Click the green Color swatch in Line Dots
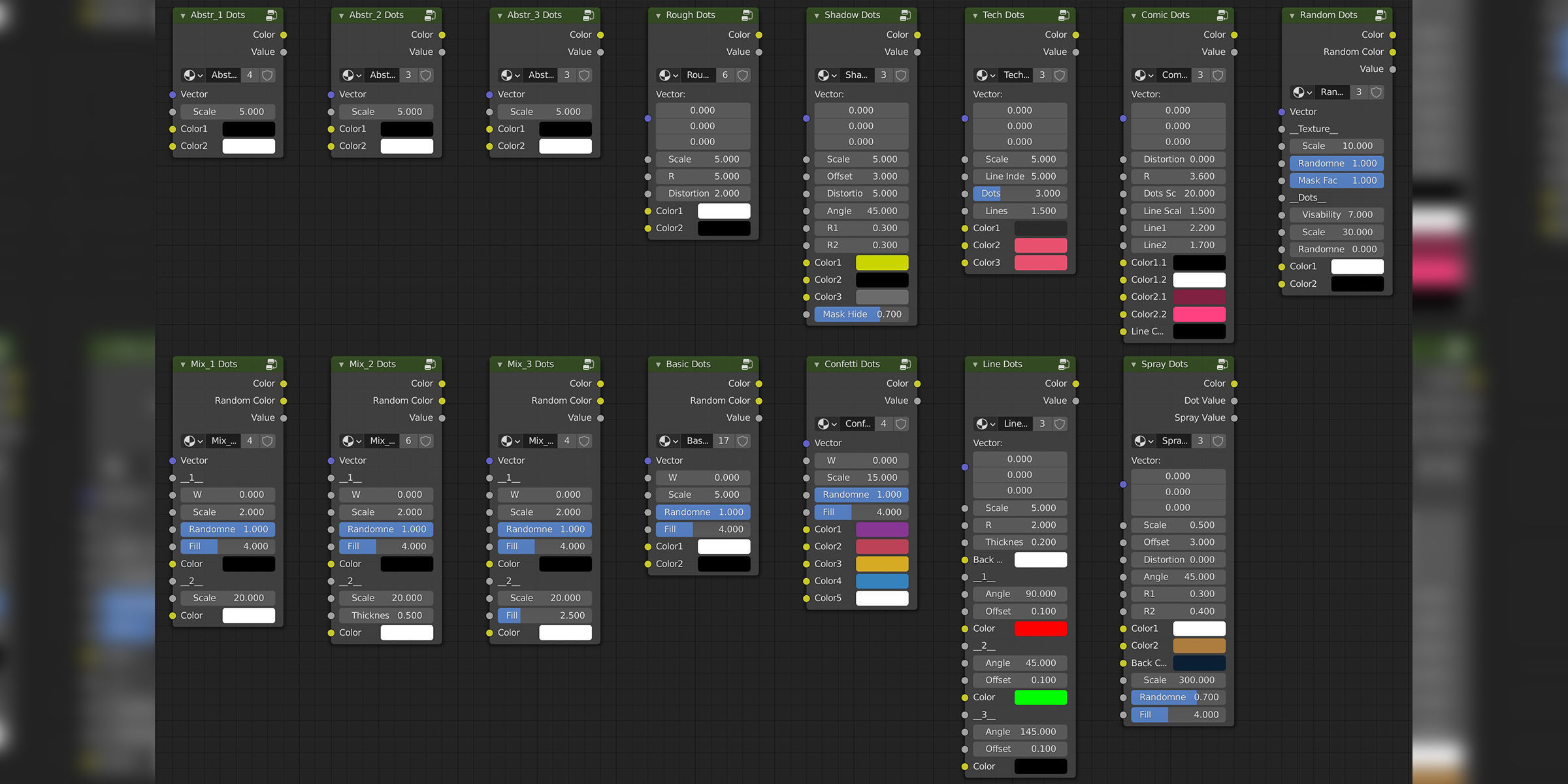Viewport: 1568px width, 784px height. click(1040, 697)
